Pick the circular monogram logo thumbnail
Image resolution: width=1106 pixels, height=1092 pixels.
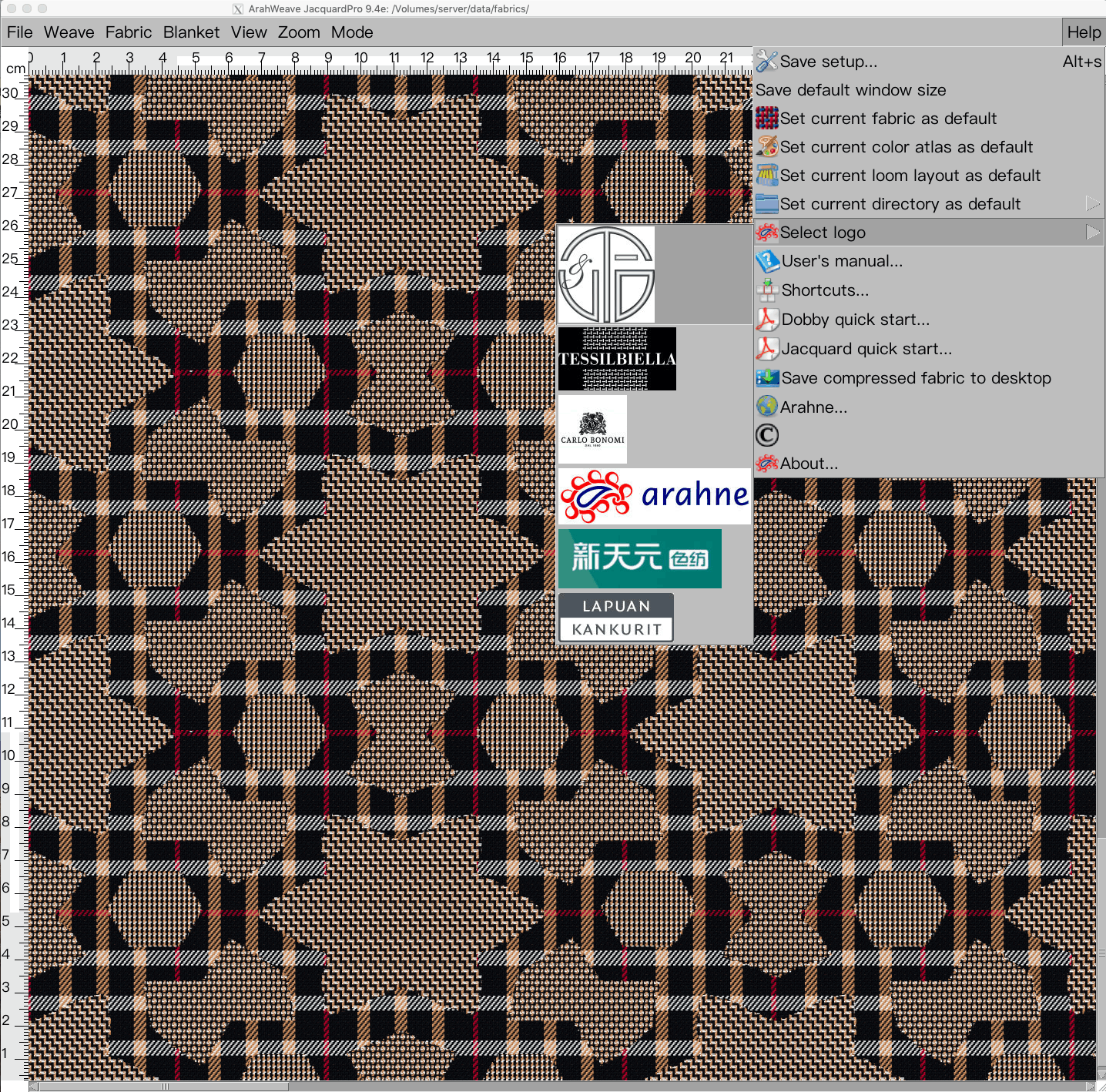click(x=606, y=274)
